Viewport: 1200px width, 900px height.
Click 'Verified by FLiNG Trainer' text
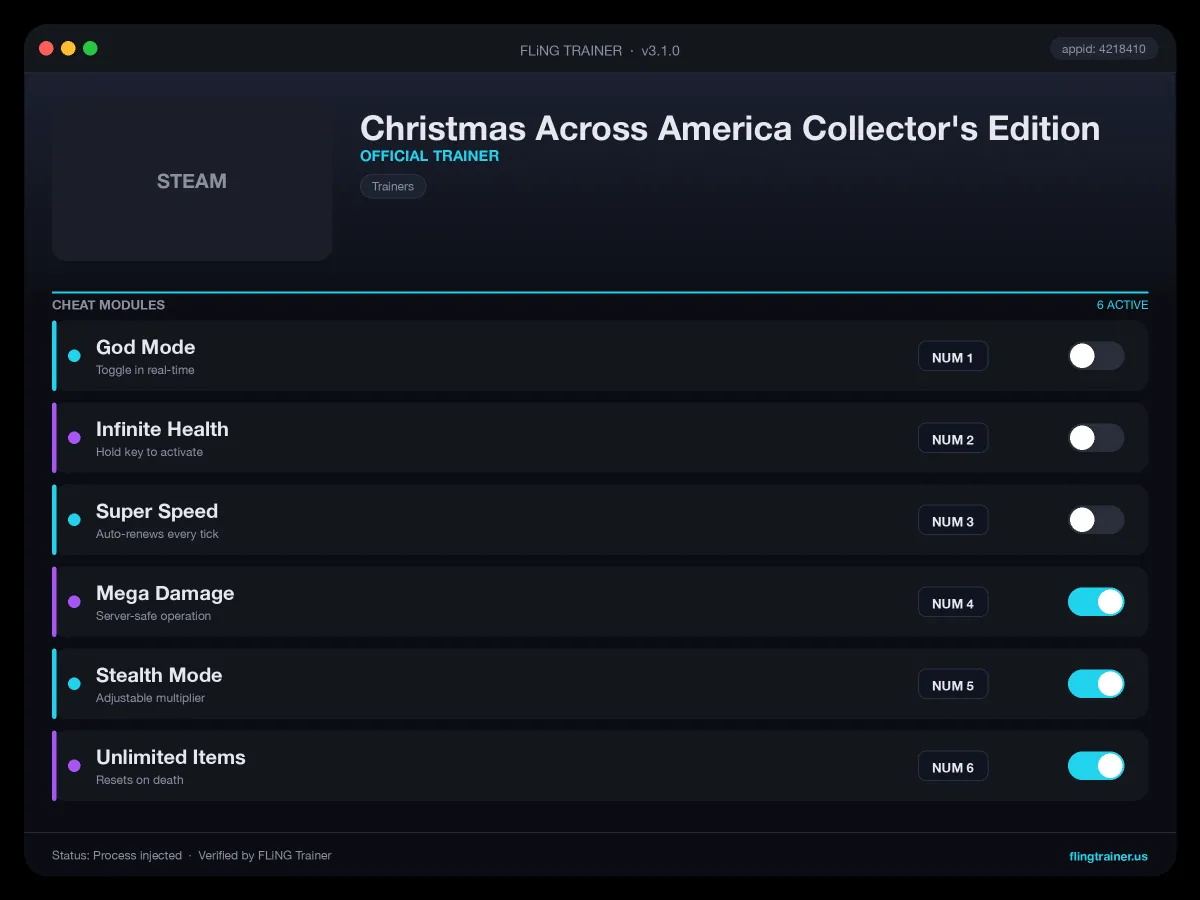(x=265, y=856)
